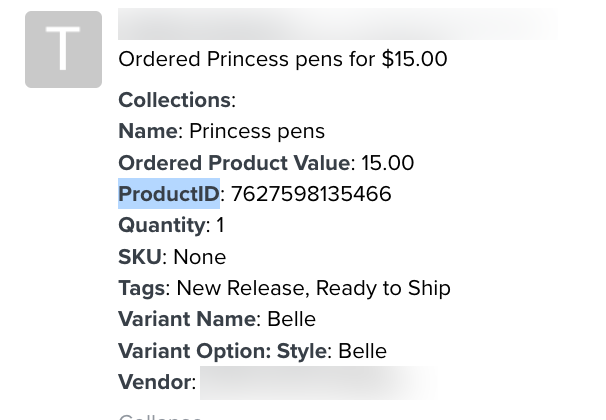The width and height of the screenshot is (606, 420).
Task: Click the Variant Name label
Action: coord(186,319)
